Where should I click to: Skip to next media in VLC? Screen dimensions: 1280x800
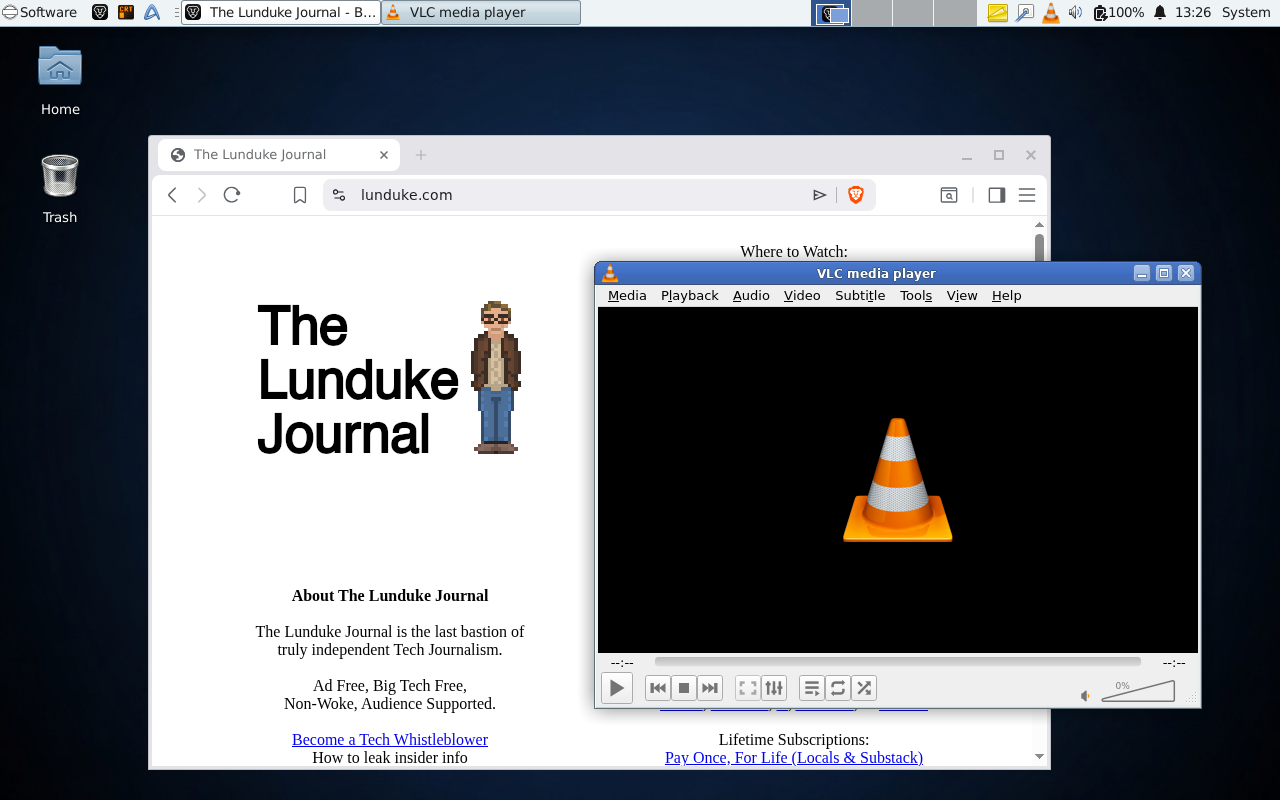710,688
